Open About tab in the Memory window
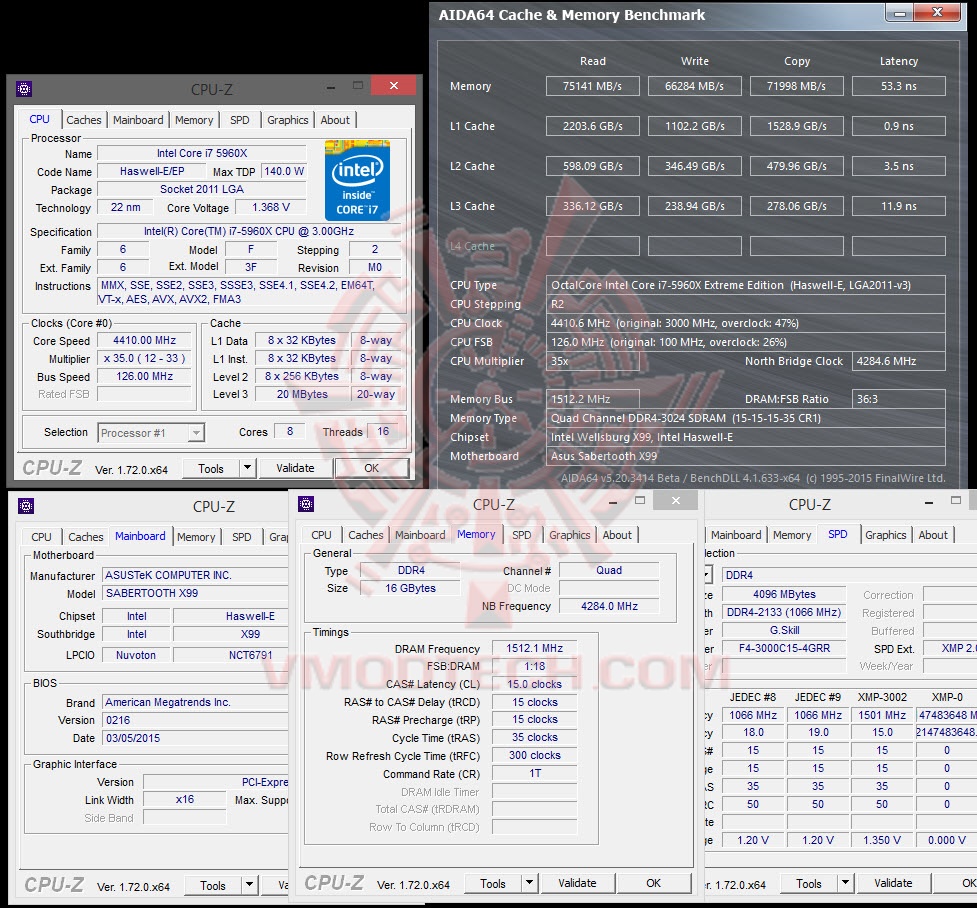Image resolution: width=977 pixels, height=908 pixels. 617,535
